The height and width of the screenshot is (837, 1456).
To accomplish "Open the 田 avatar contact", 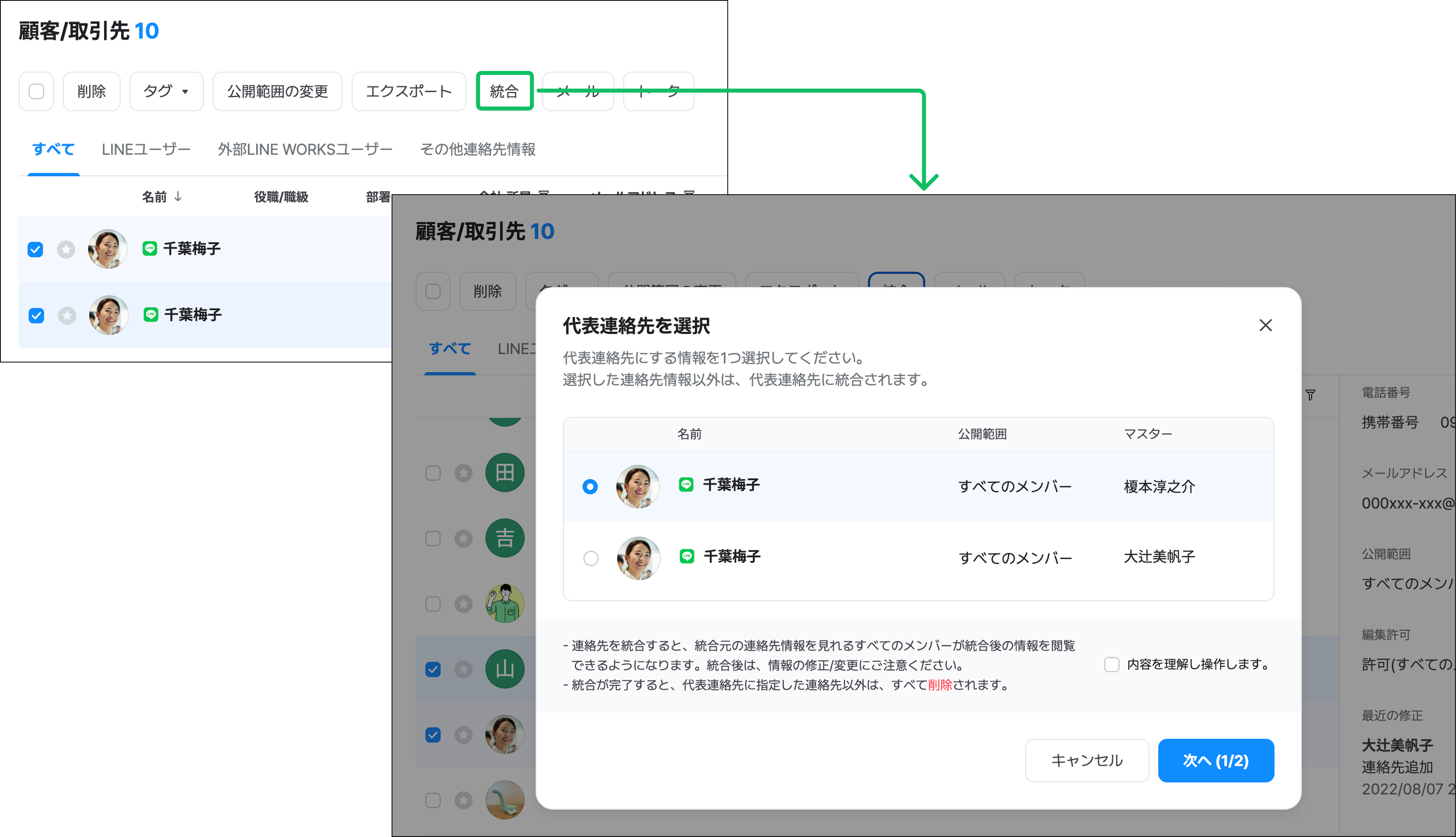I will 505,472.
